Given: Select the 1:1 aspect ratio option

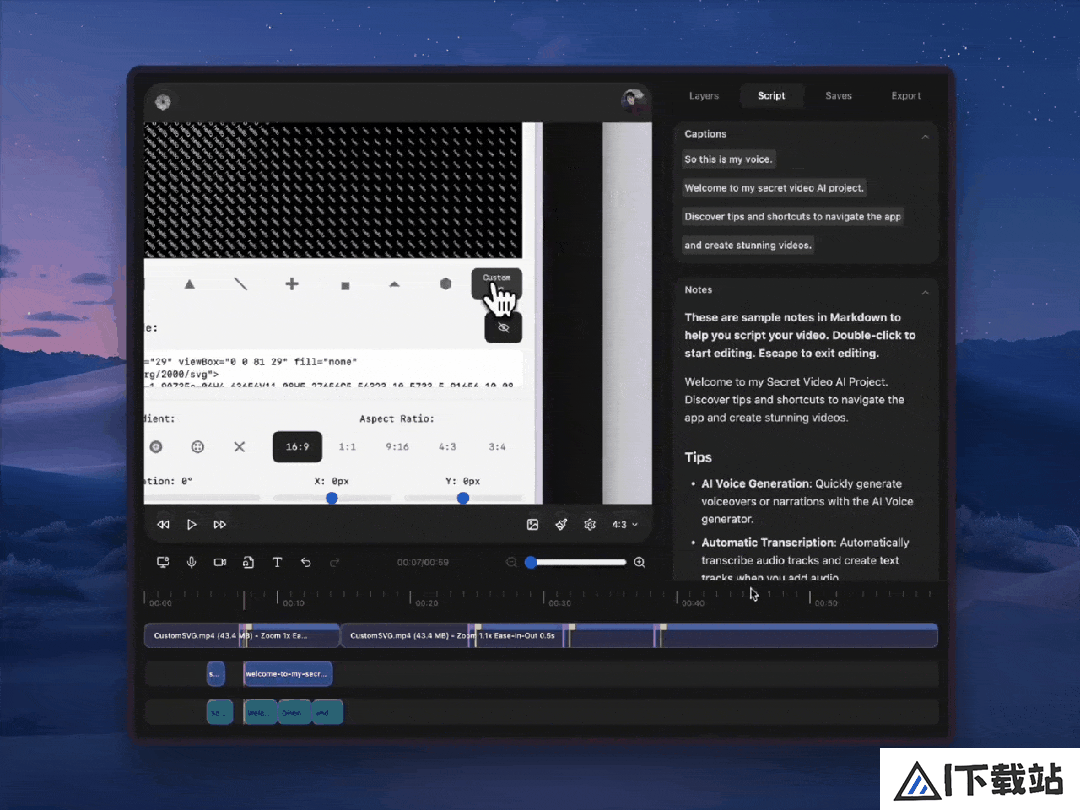Looking at the screenshot, I should click(x=347, y=446).
